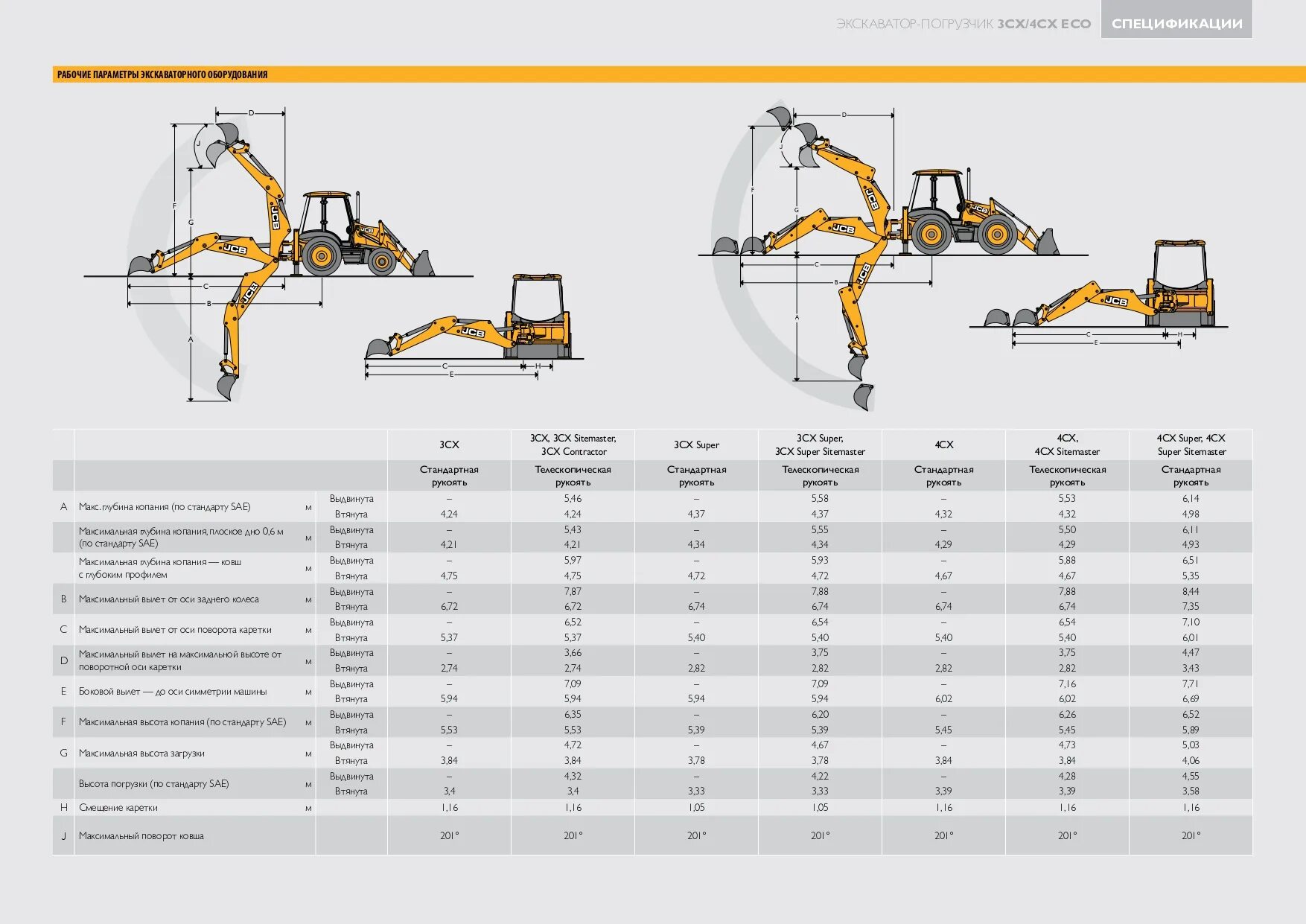Click row label Максимальный вылет от оси заднего колеса
Image resolution: width=1306 pixels, height=924 pixels.
[x=169, y=599]
